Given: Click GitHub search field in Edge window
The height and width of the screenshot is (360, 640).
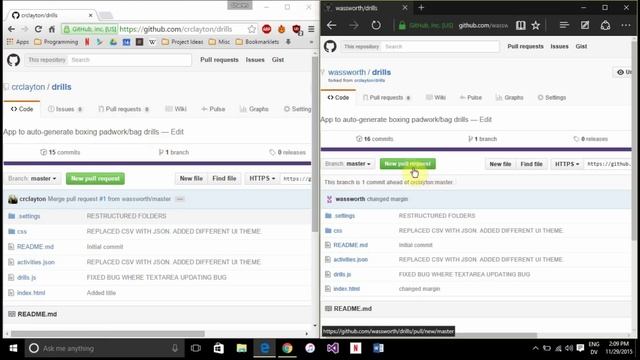Looking at the screenshot, I should 440,47.
